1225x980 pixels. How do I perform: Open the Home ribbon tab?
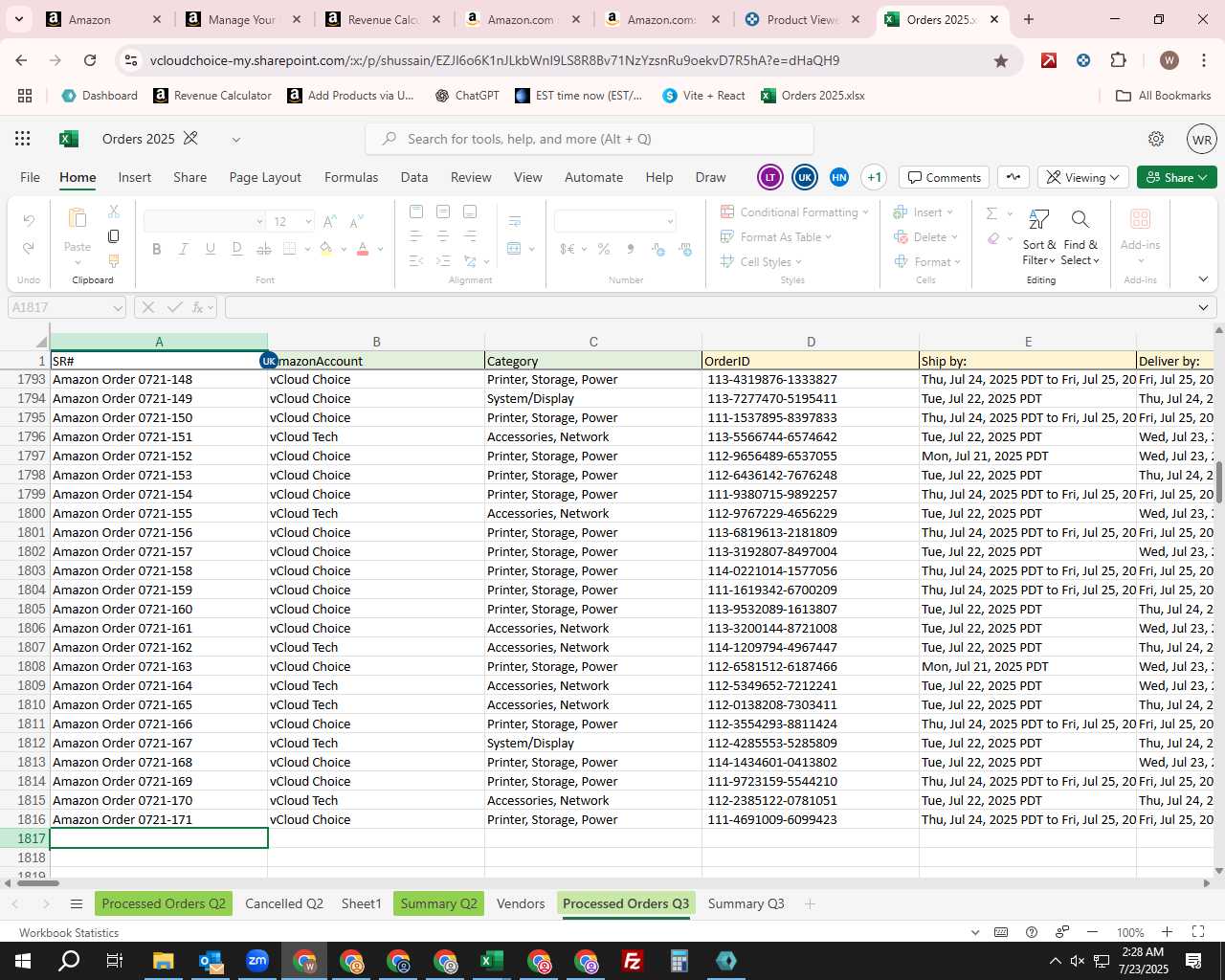coord(78,177)
